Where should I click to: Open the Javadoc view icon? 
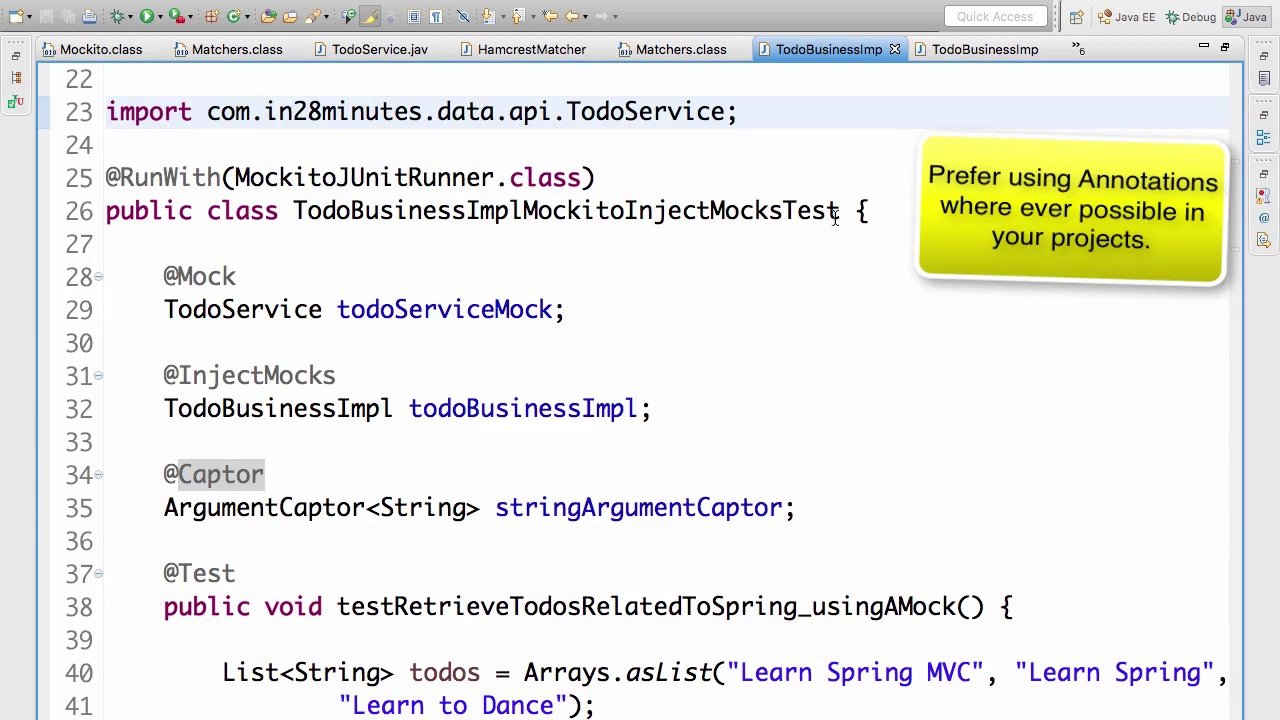[1263, 217]
